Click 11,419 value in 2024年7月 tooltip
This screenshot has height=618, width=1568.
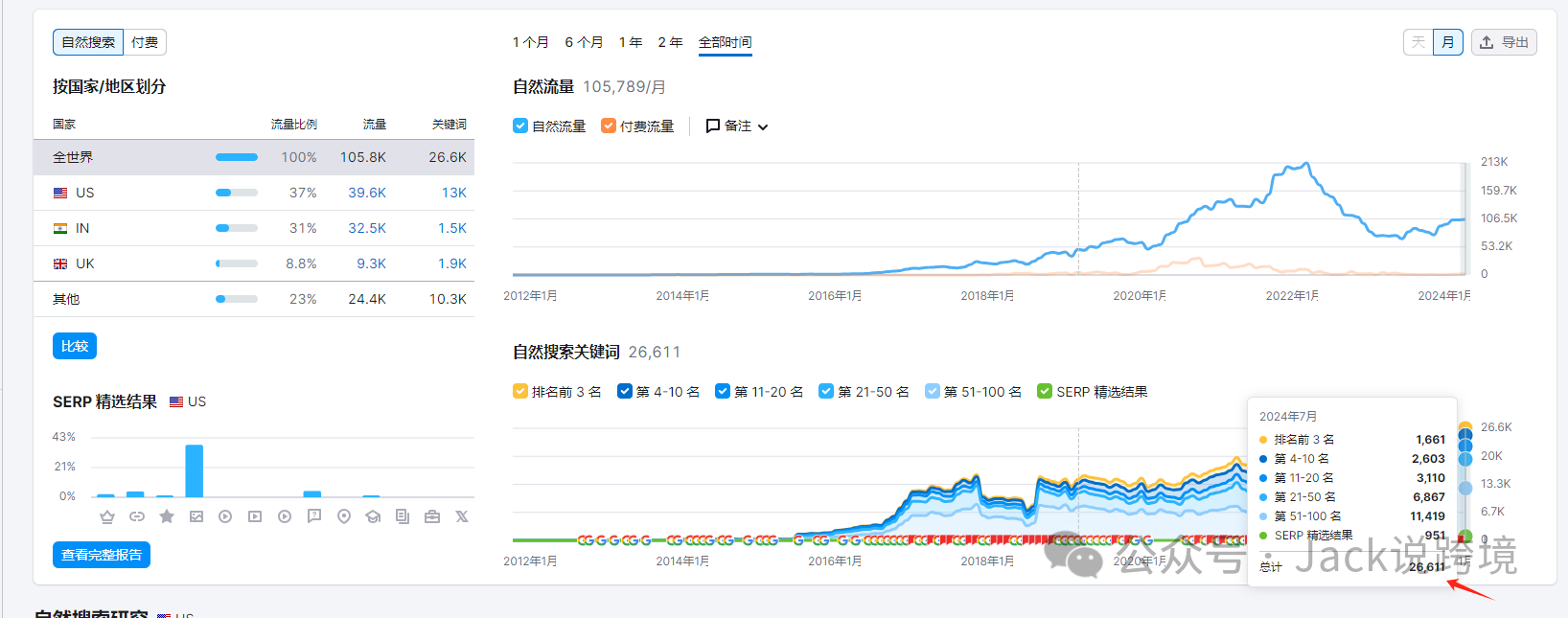(1427, 516)
